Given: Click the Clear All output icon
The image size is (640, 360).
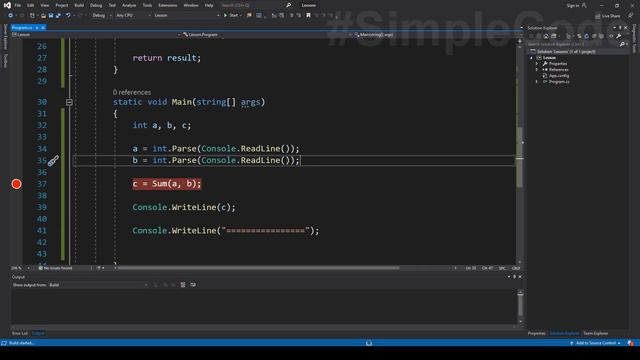Looking at the screenshot, I should point(183,285).
